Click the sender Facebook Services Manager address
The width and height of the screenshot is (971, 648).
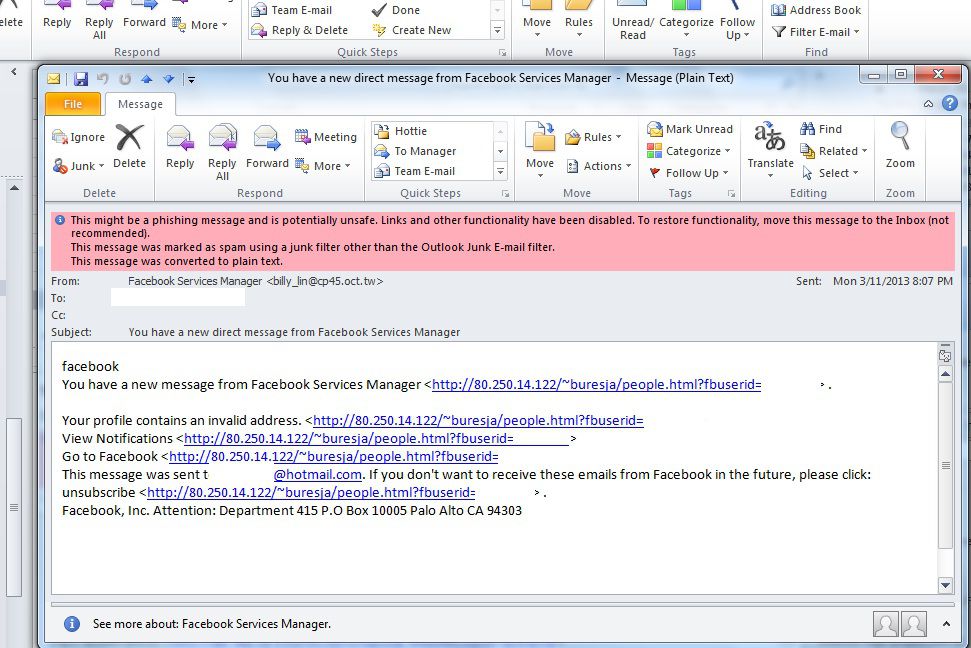coord(255,281)
